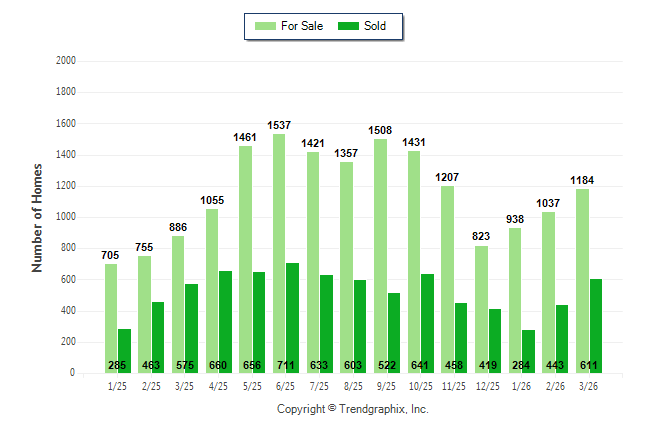Toggle the Sold legend label
The image size is (646, 434).
[375, 26]
